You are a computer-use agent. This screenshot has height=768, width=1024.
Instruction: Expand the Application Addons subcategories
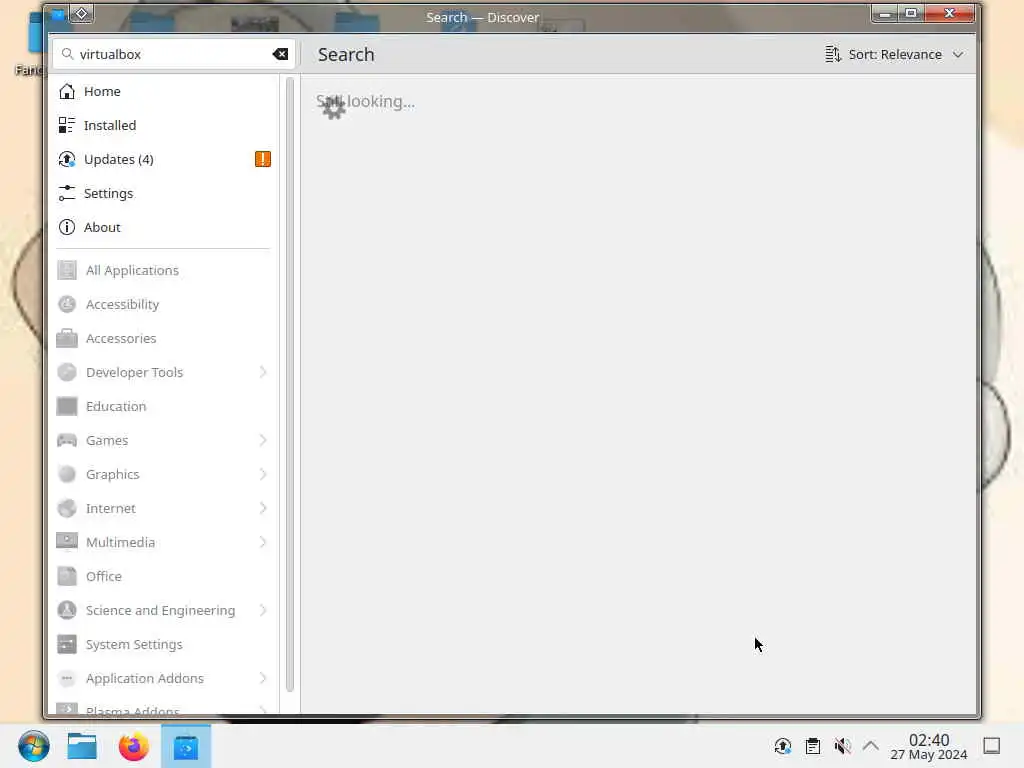[263, 679]
